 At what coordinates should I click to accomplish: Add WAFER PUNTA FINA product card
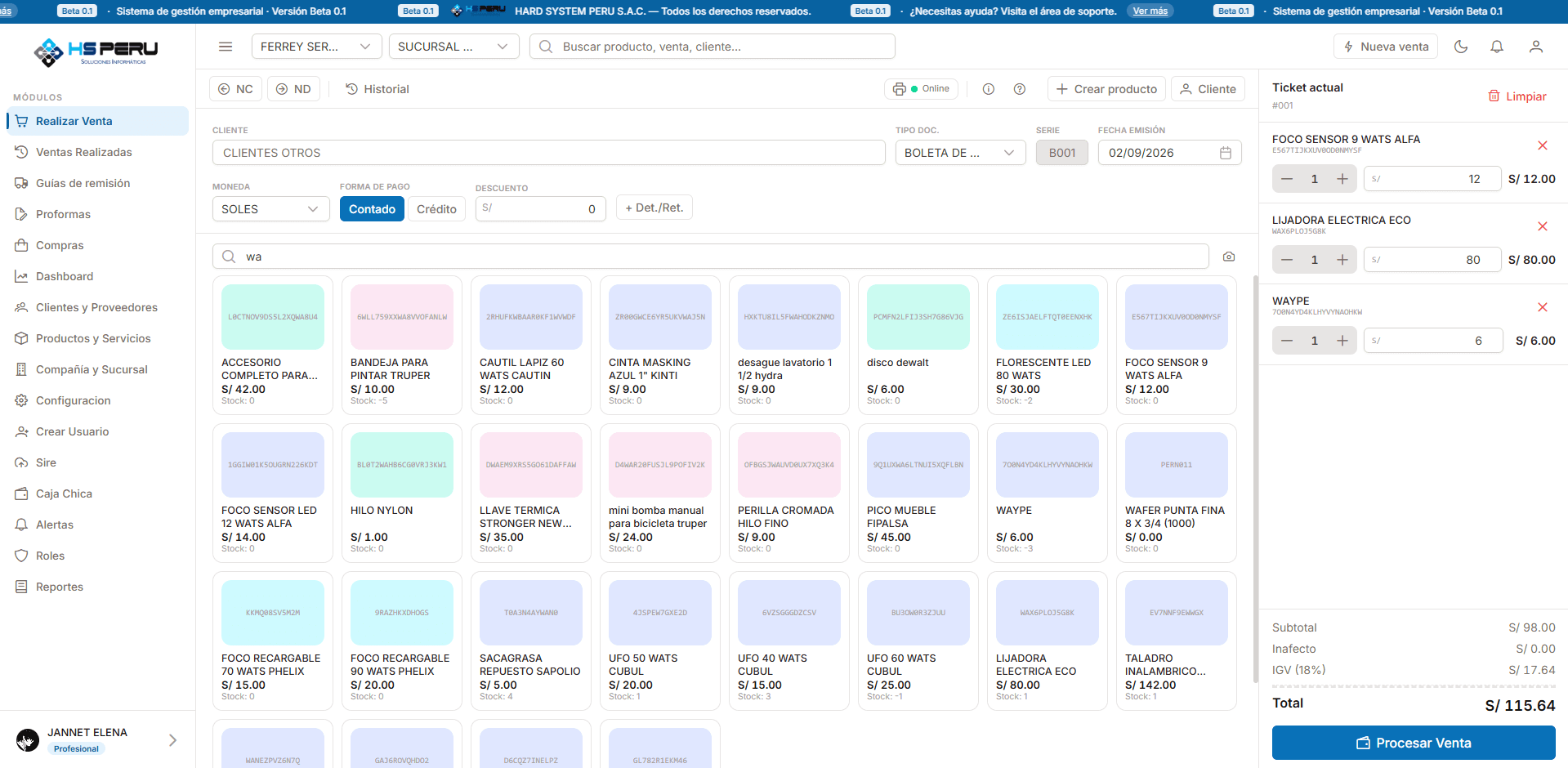(1177, 493)
